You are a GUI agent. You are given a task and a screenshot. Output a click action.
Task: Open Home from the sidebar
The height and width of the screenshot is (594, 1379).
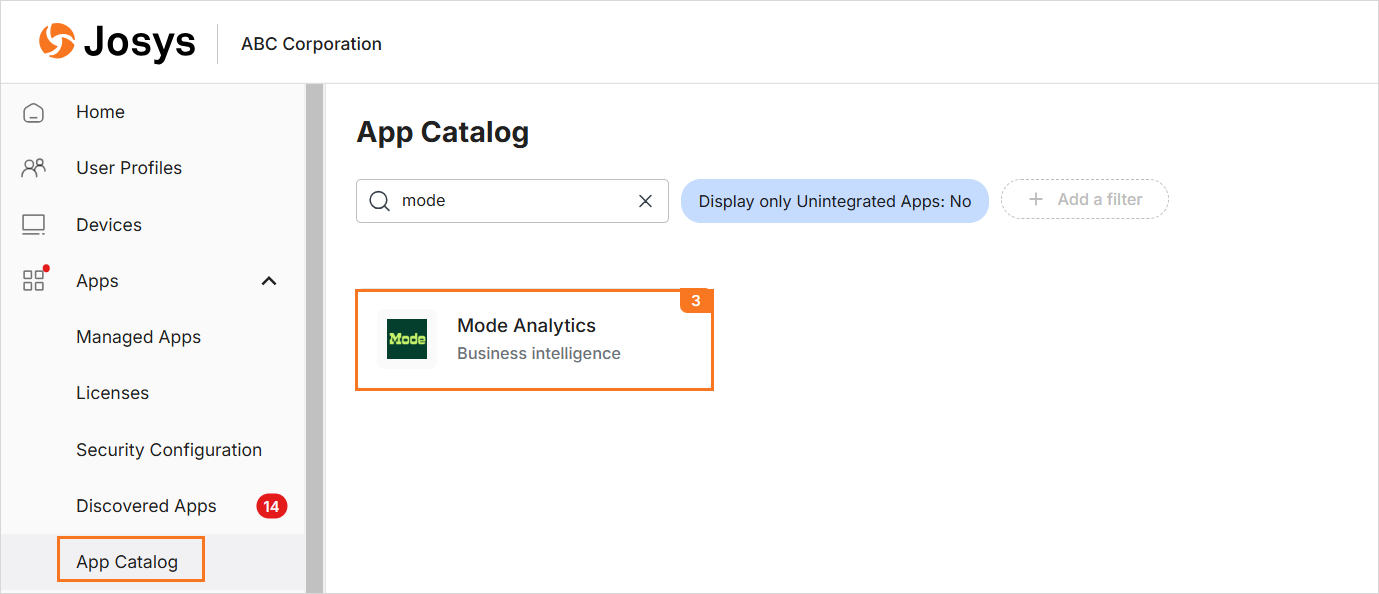click(x=100, y=112)
